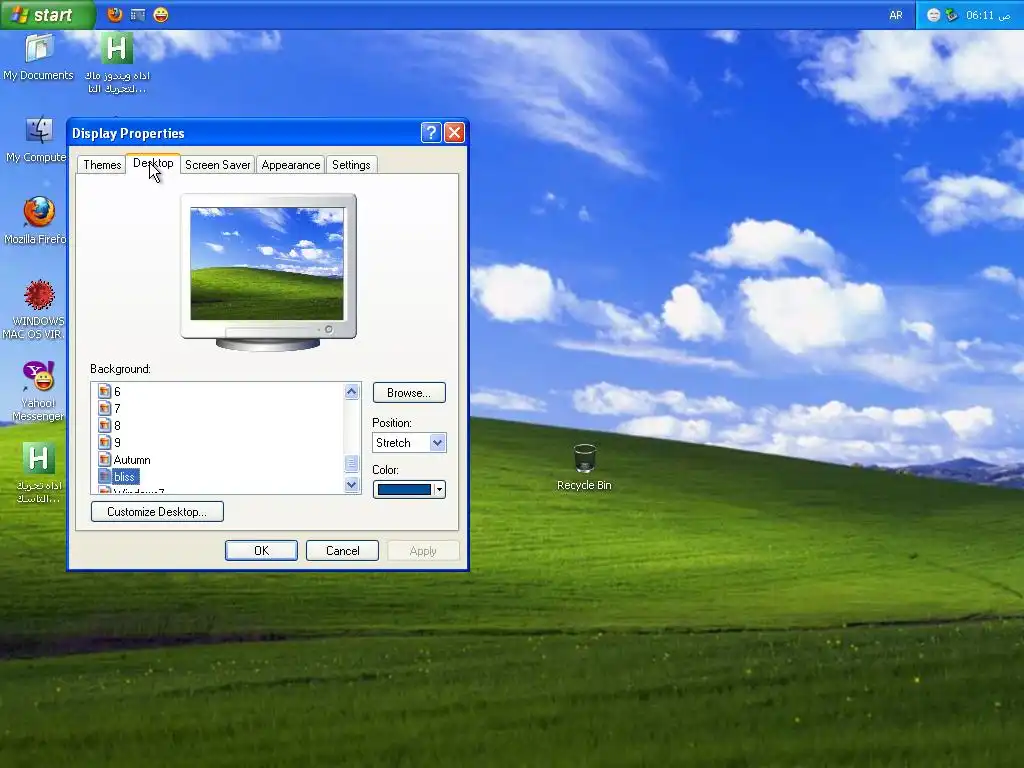Select the Recycle Bin icon
1024x768 pixels.
(584, 467)
